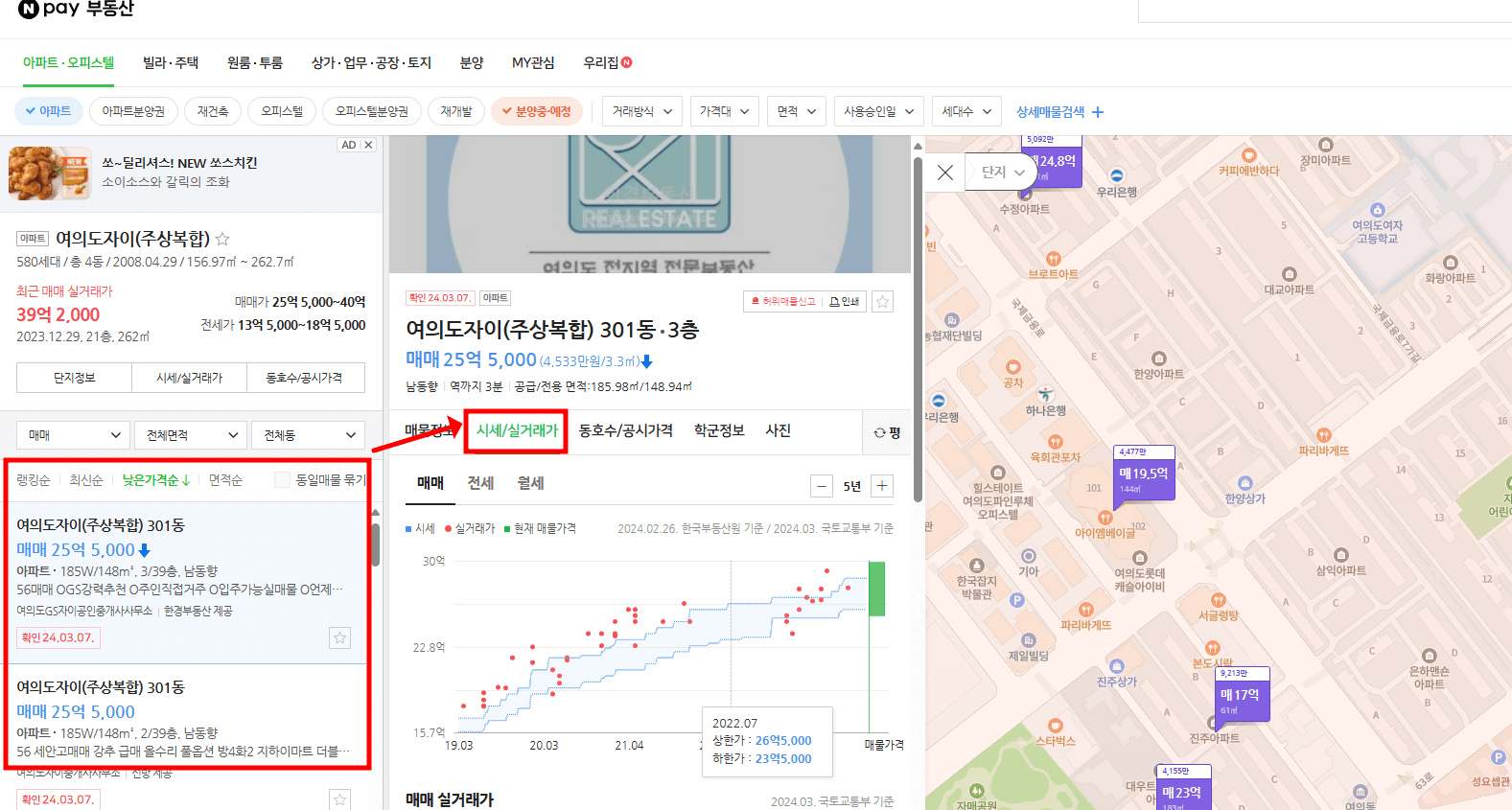This screenshot has width=1512, height=810.
Task: Toggle the 분양중·예정 filter chip
Action: [x=537, y=111]
